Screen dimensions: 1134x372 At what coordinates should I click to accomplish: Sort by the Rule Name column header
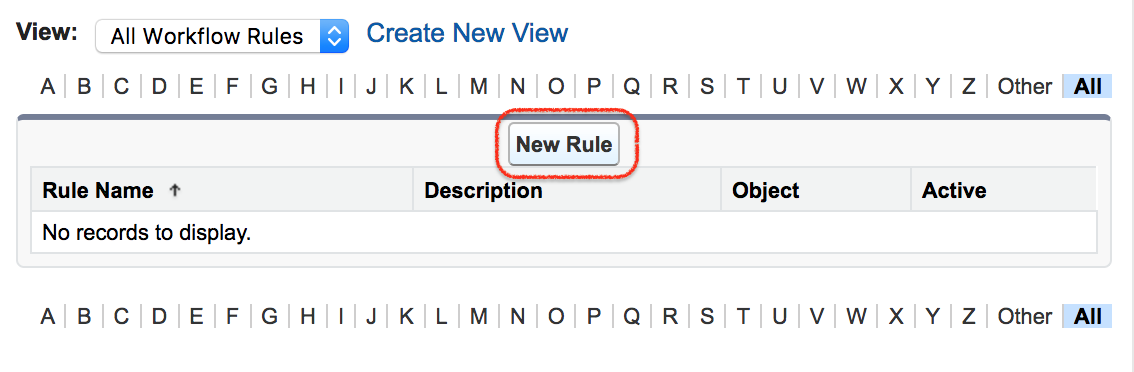click(98, 190)
